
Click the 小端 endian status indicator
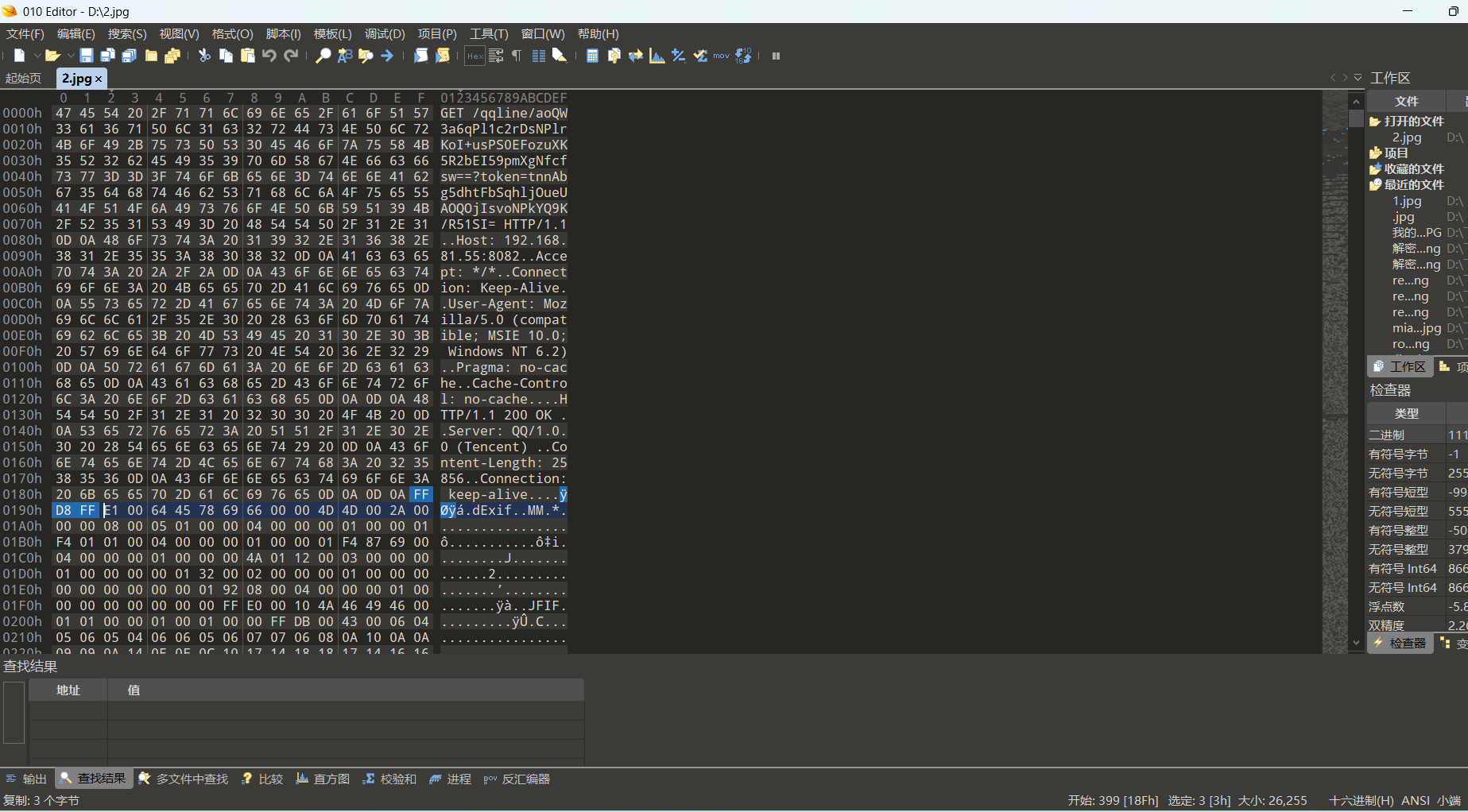pyautogui.click(x=1448, y=801)
